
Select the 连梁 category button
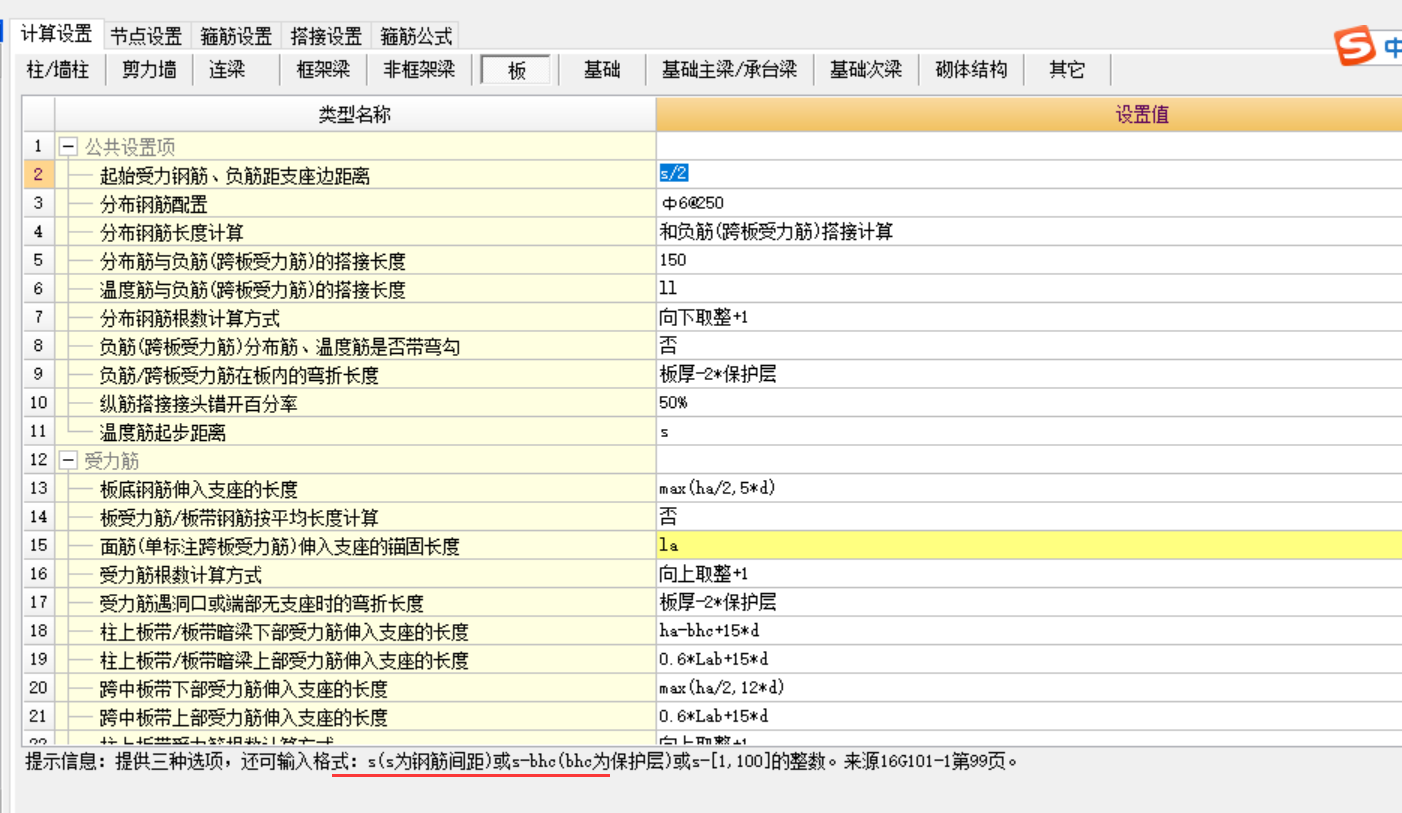click(x=227, y=70)
